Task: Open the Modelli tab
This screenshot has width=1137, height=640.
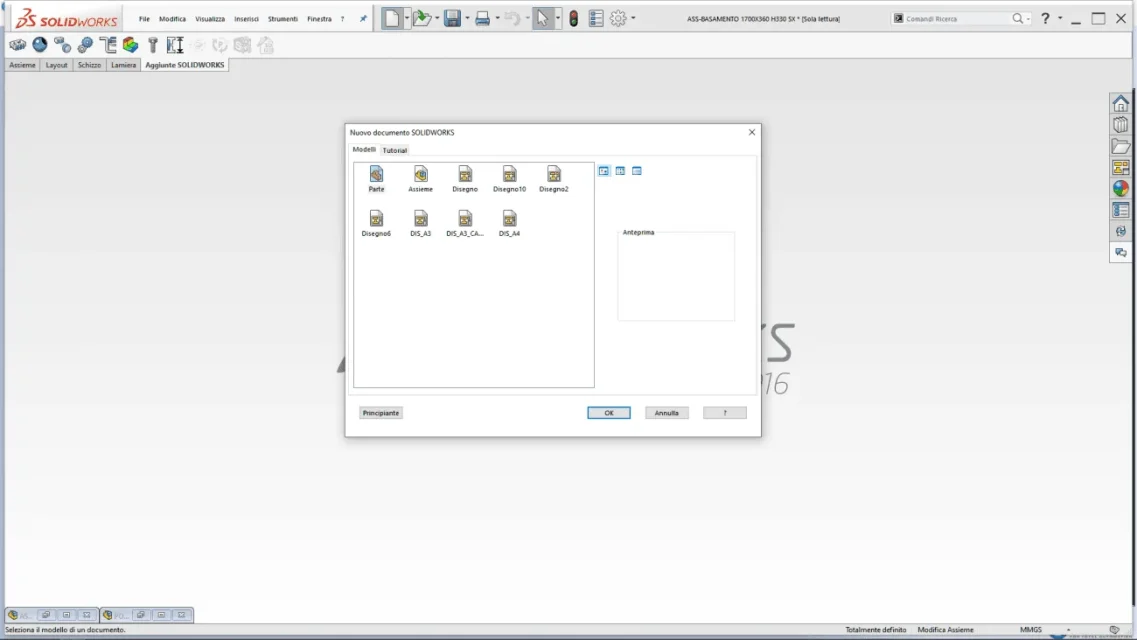Action: click(x=364, y=149)
